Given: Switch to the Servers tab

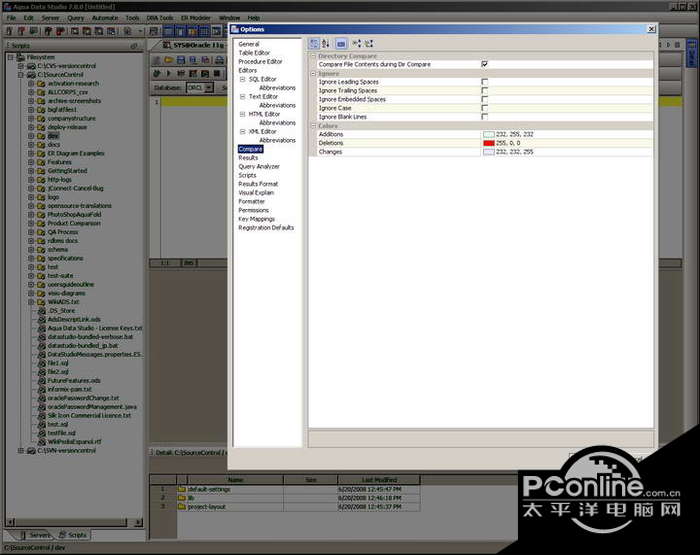Looking at the screenshot, I should click(x=36, y=534).
